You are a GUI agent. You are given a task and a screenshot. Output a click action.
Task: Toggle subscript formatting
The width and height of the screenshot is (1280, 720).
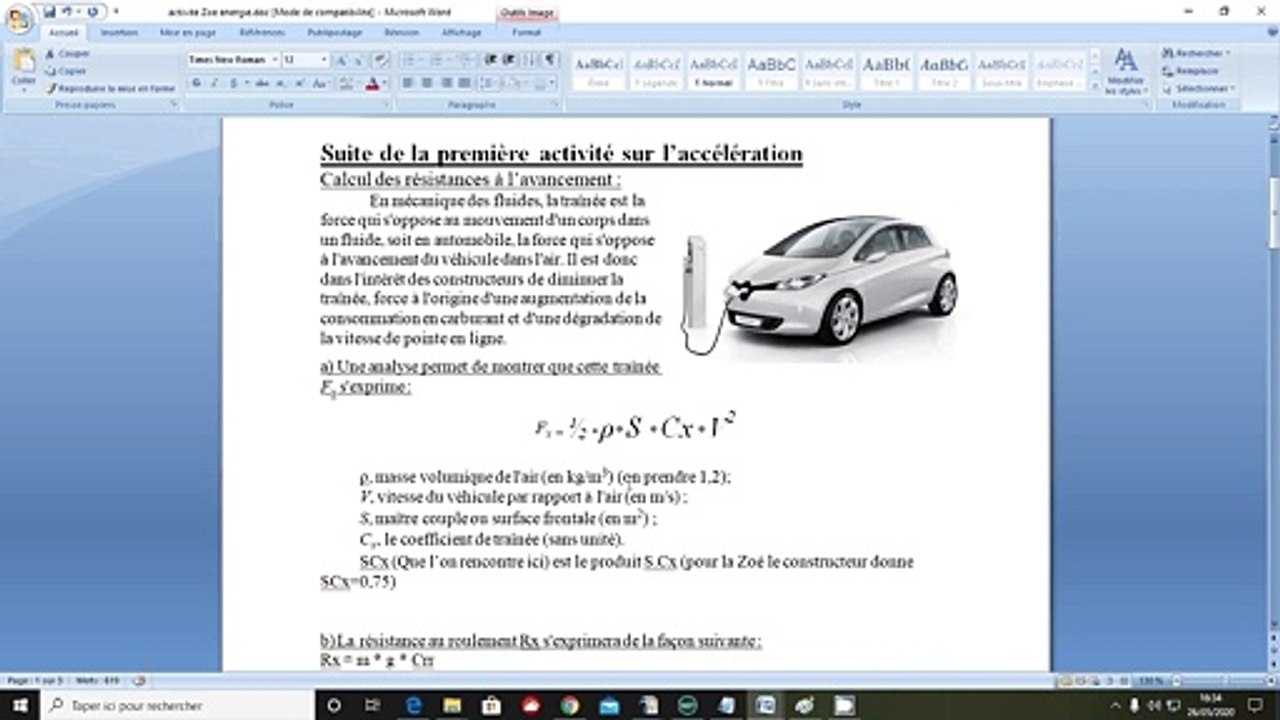tap(280, 83)
